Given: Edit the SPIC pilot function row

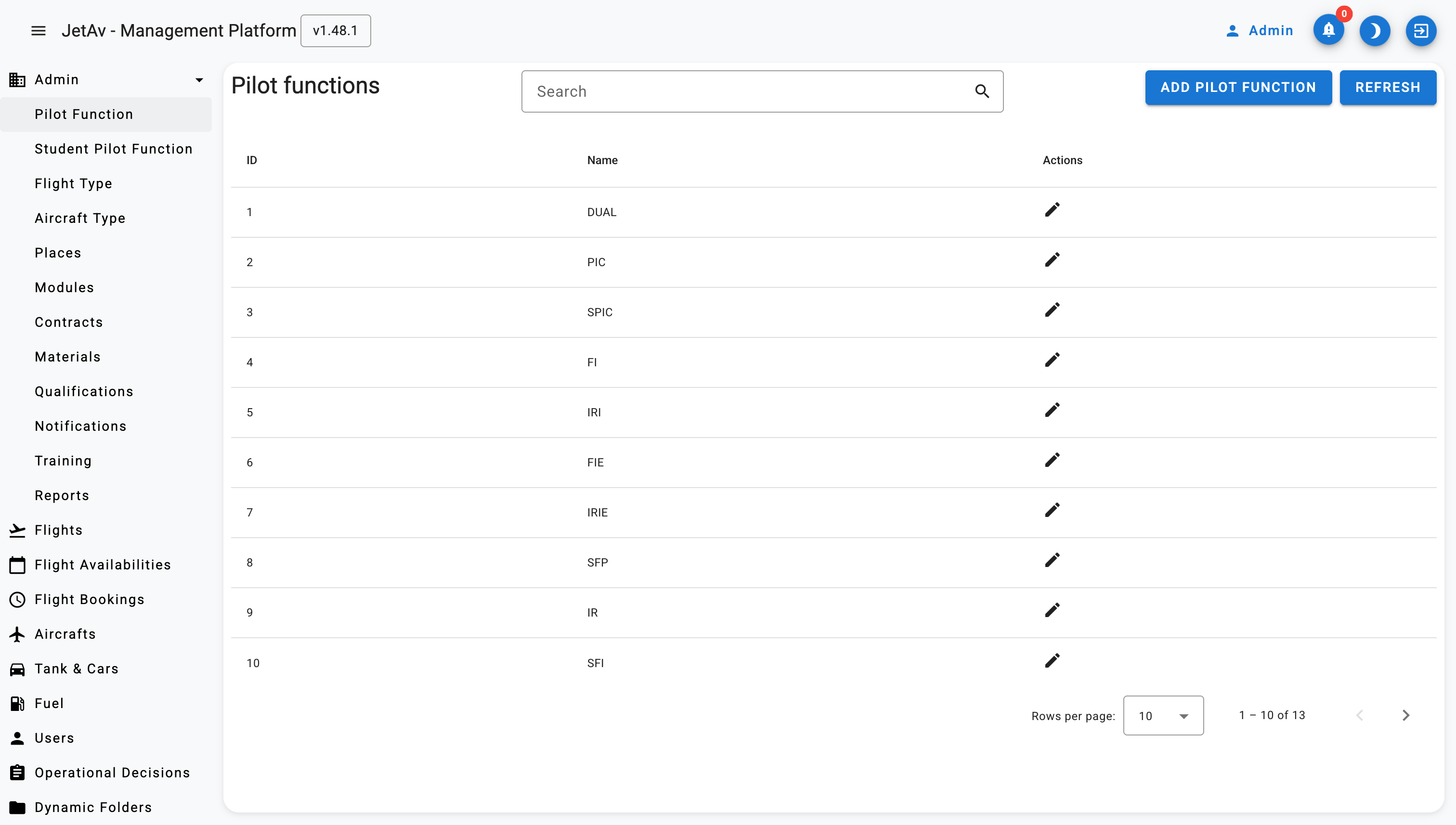Looking at the screenshot, I should [1052, 310].
